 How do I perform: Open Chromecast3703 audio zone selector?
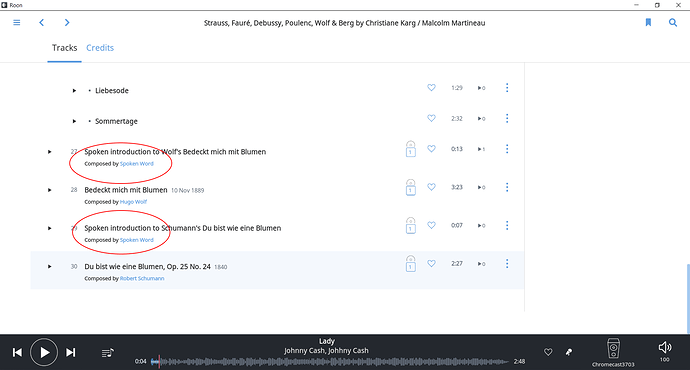click(613, 352)
